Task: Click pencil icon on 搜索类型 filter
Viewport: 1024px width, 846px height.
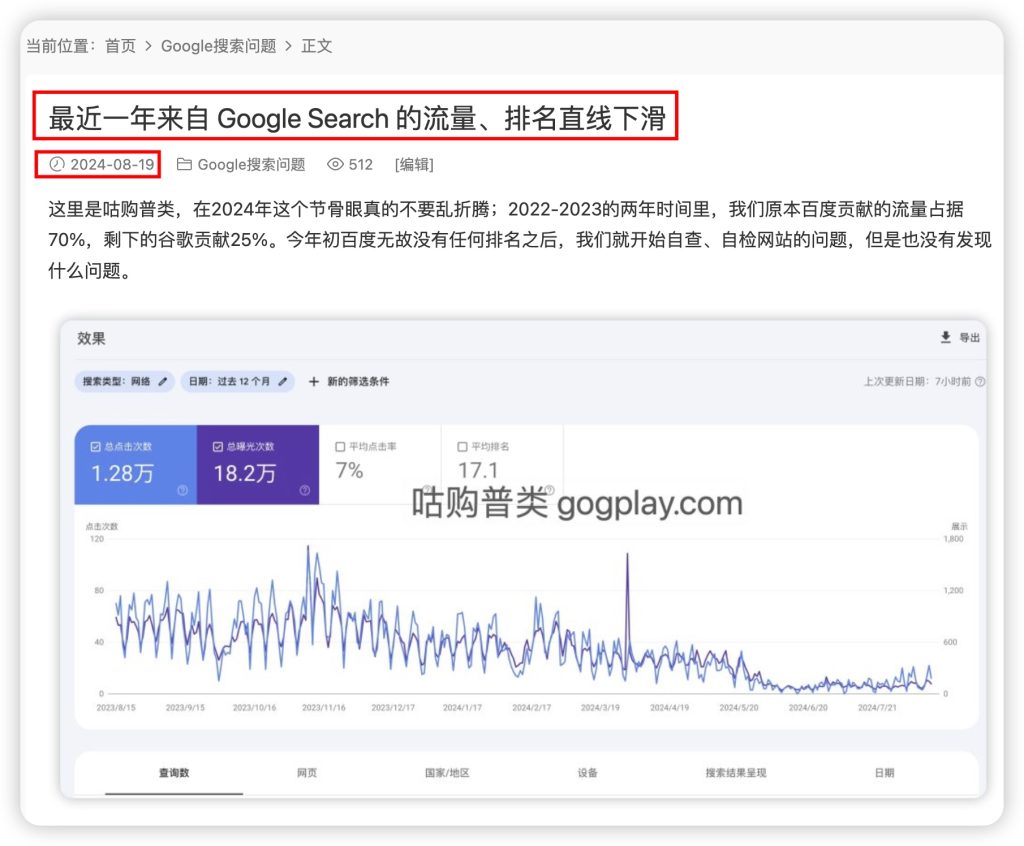Action: (x=163, y=382)
